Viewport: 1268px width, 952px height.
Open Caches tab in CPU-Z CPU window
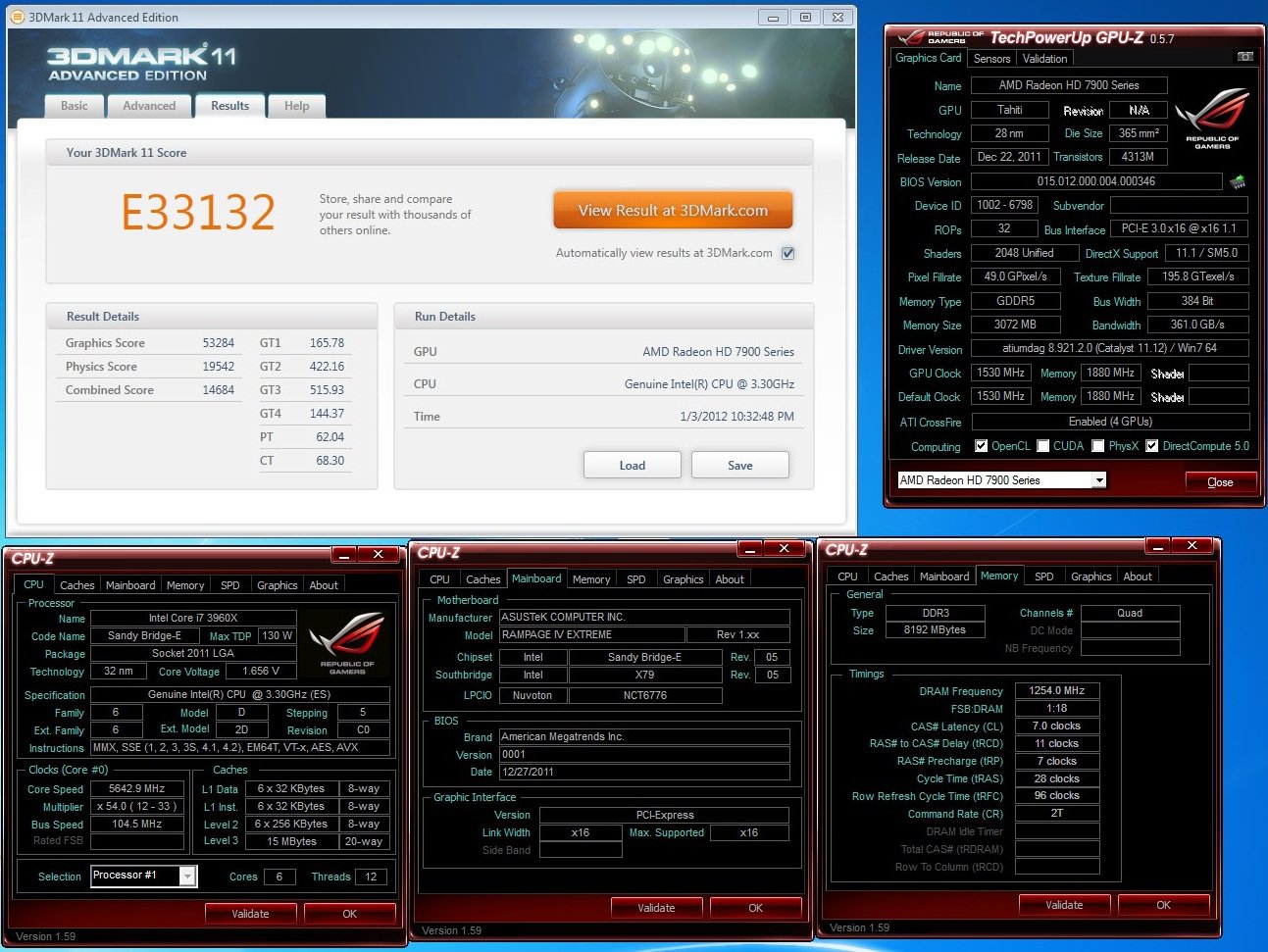coord(77,585)
